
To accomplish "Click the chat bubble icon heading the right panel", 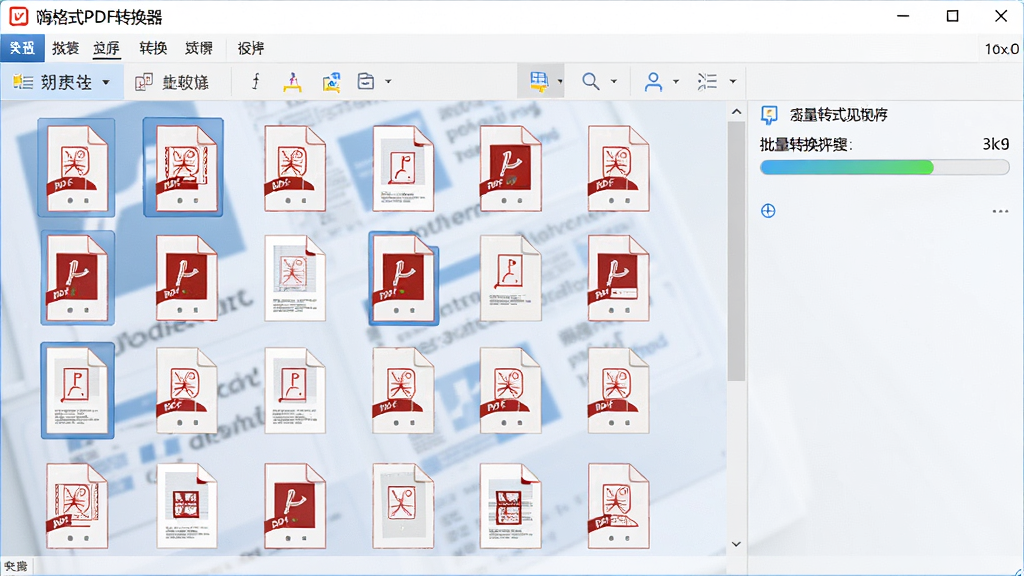I will point(769,115).
